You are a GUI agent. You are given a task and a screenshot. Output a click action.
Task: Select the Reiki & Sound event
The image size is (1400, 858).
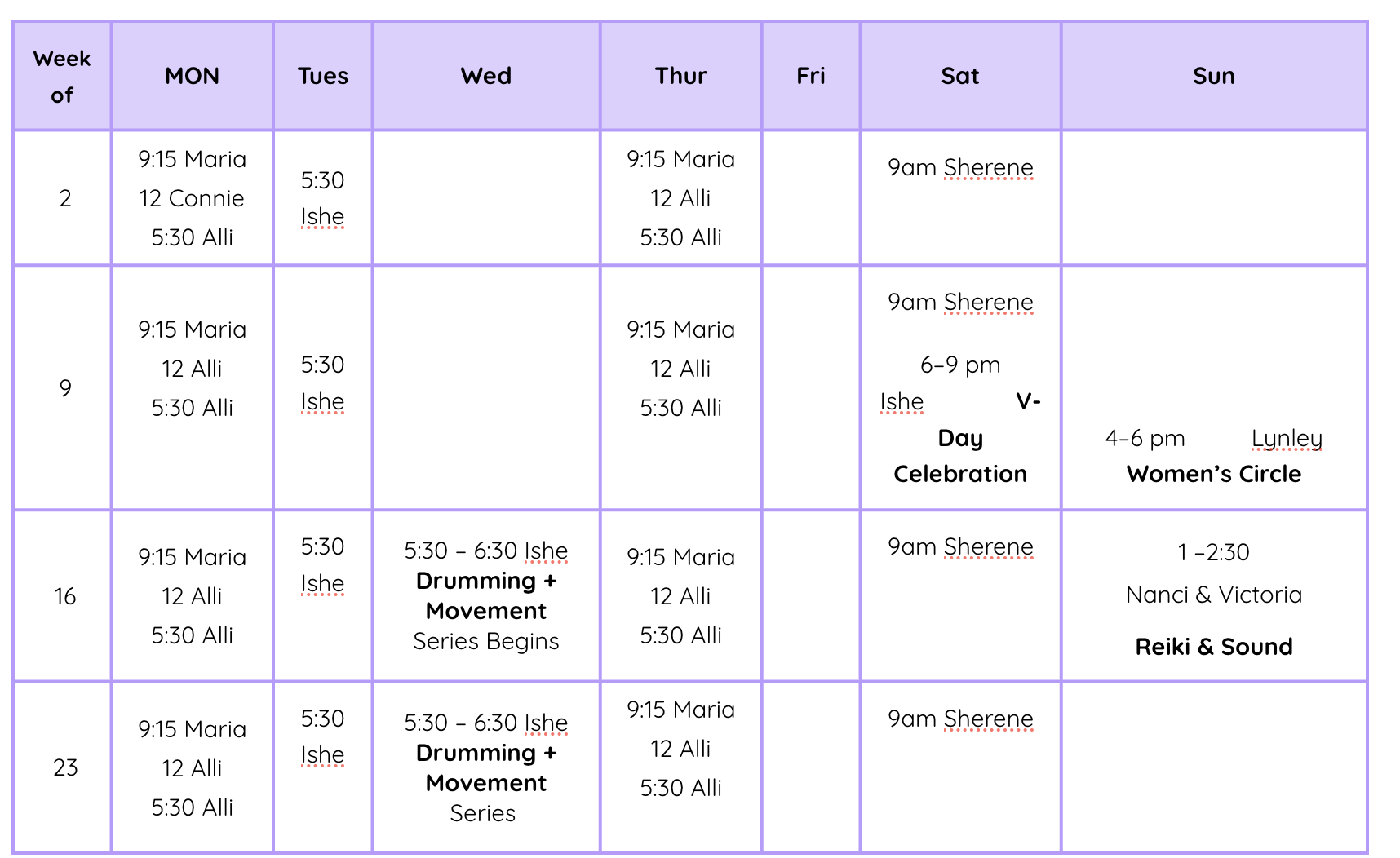1213,647
